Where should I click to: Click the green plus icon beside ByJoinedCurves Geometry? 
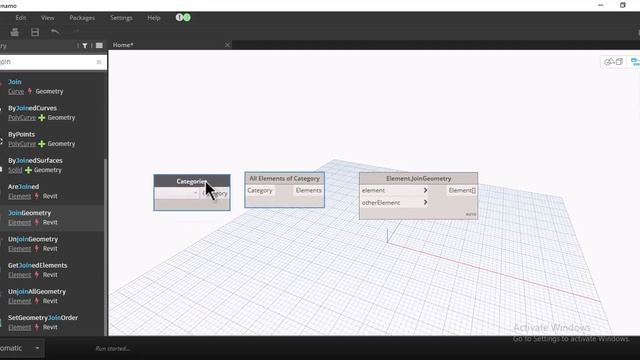pyautogui.click(x=42, y=118)
